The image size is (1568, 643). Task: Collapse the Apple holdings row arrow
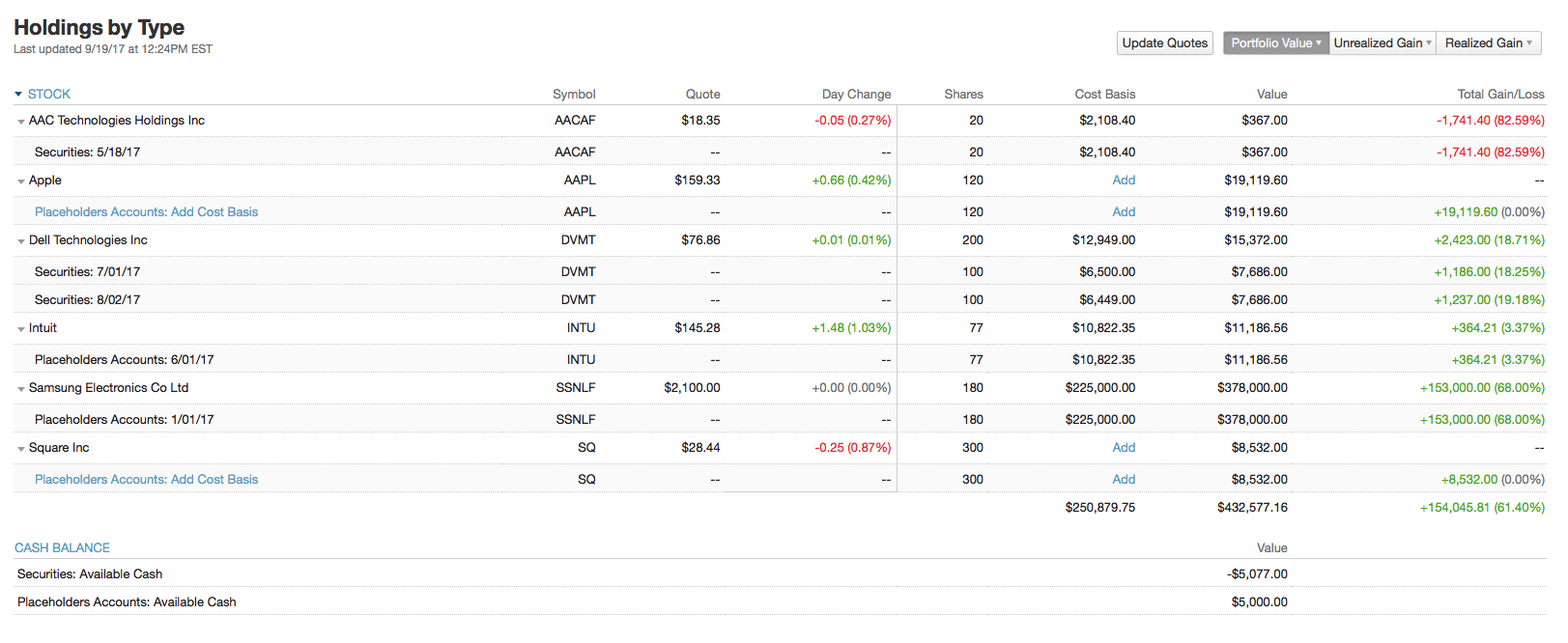[21, 182]
